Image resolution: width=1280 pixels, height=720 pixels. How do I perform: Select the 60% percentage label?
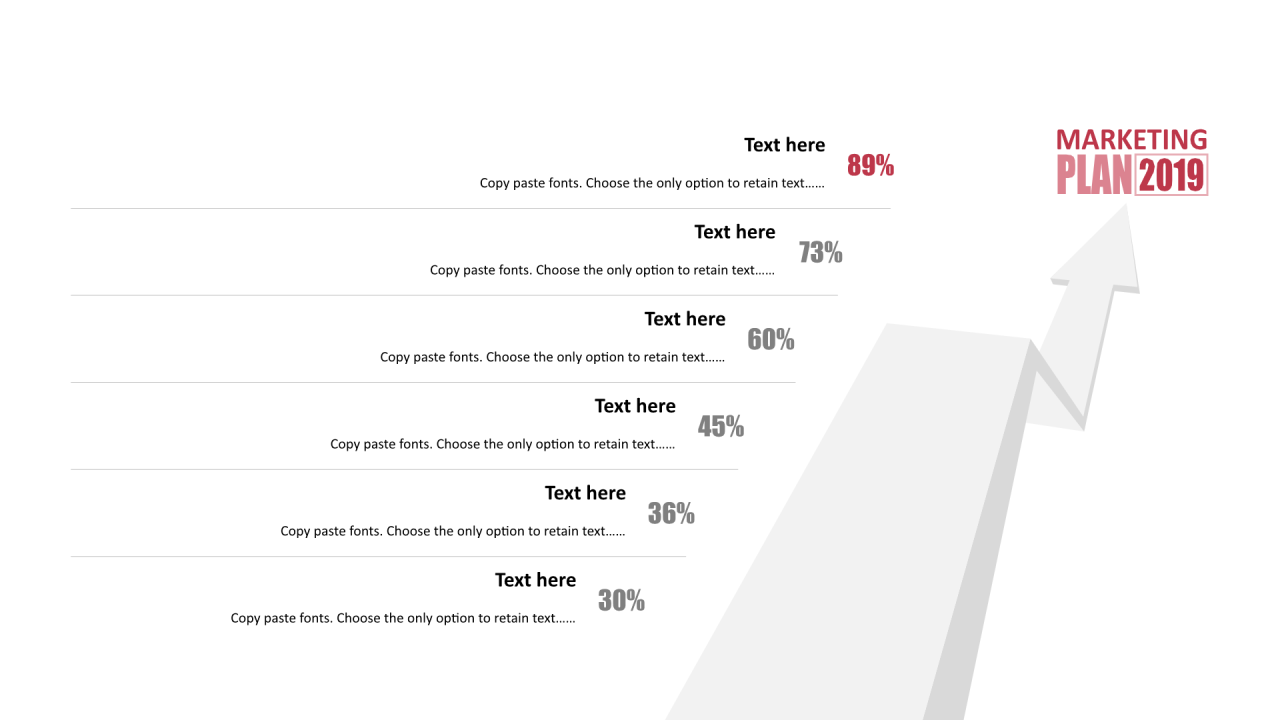pos(771,340)
